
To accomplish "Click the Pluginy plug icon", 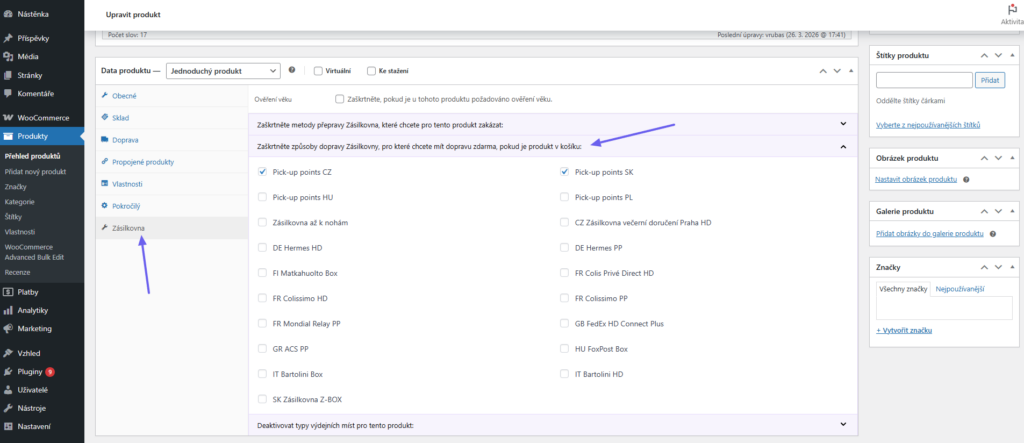I will (8, 371).
